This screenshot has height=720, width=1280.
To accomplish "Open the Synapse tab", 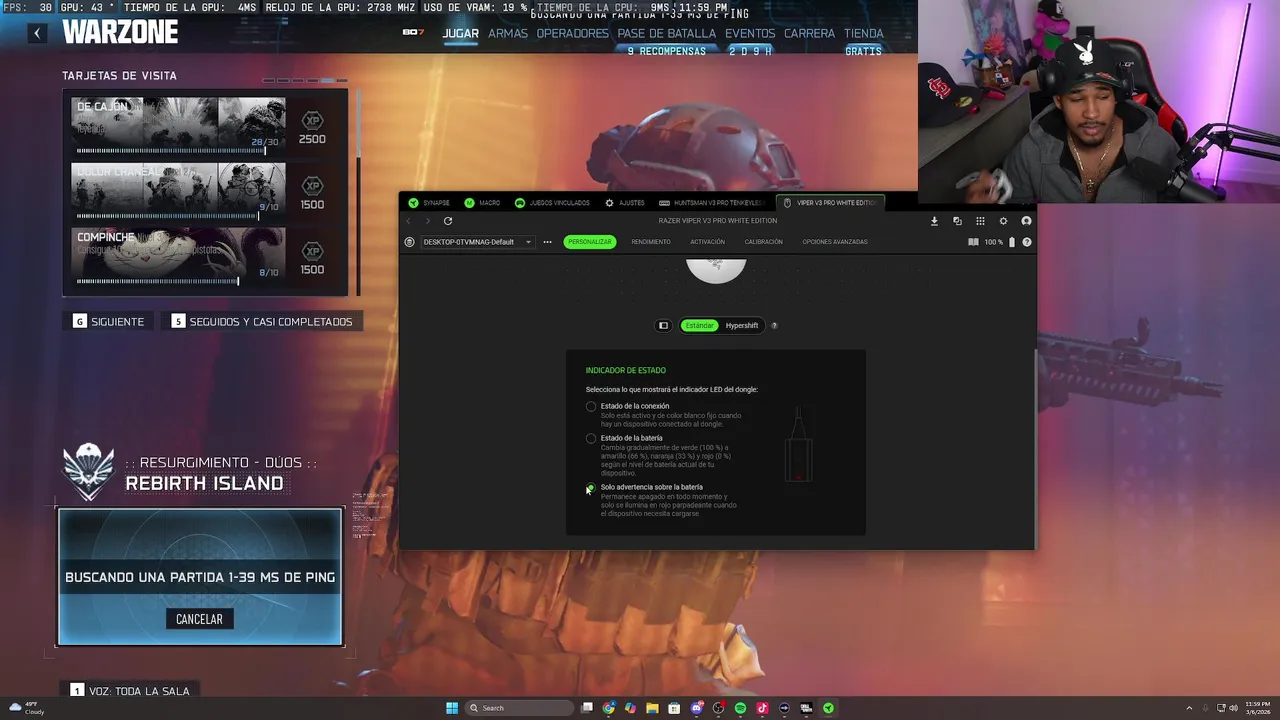I will [429, 203].
